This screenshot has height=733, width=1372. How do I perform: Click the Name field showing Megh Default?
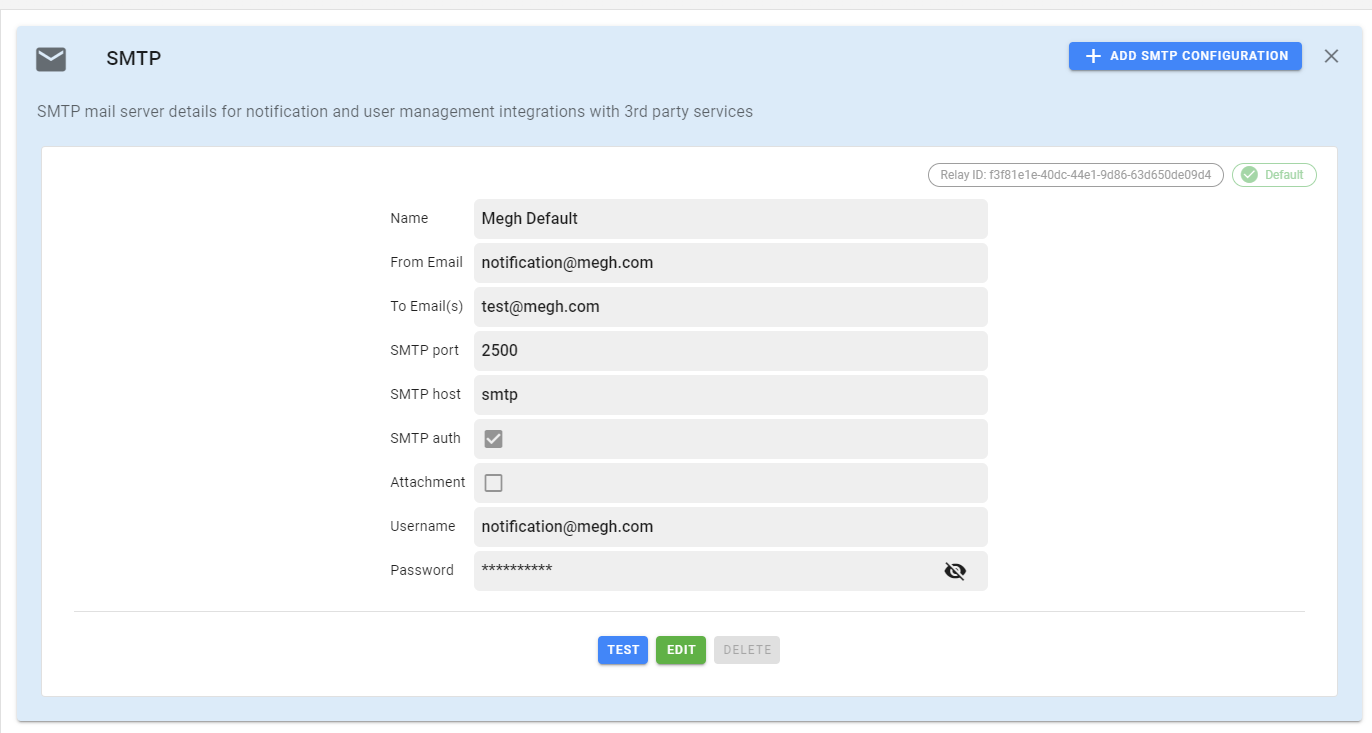click(730, 218)
